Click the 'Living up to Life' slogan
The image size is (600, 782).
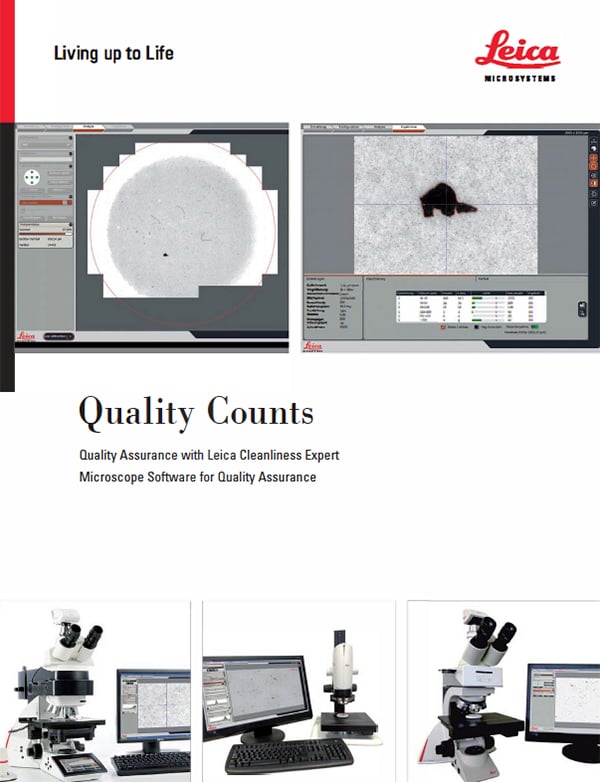click(x=114, y=53)
